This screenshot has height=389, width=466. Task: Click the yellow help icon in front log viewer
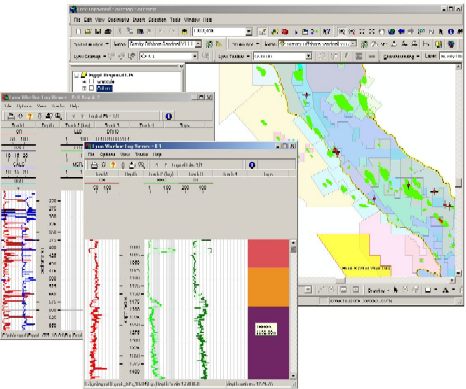pyautogui.click(x=113, y=165)
